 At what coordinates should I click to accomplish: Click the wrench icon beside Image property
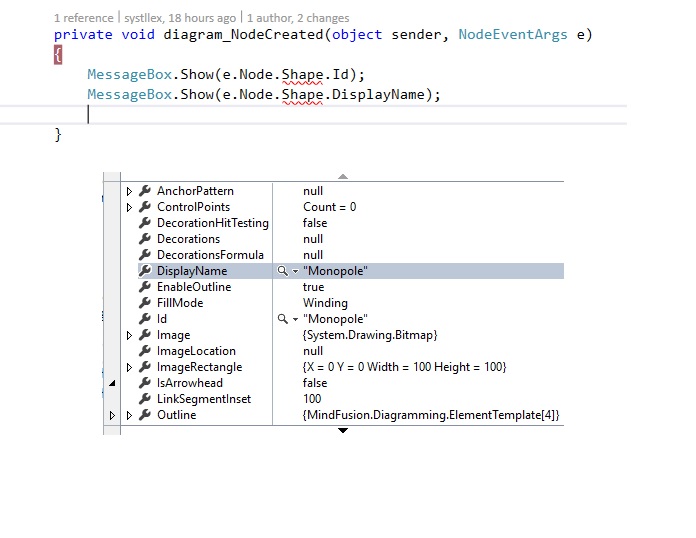coord(145,335)
